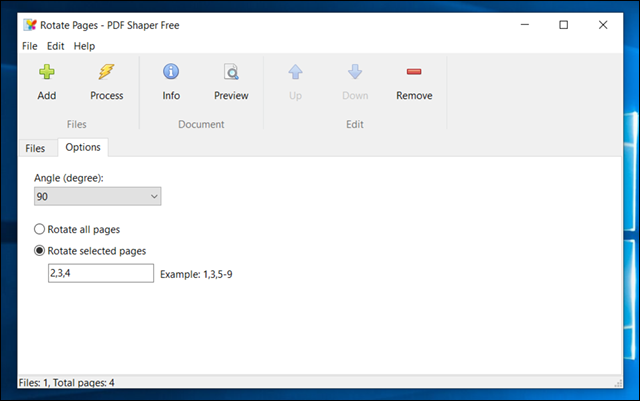The image size is (640, 401).
Task: Open the Help menu
Action: [x=84, y=46]
